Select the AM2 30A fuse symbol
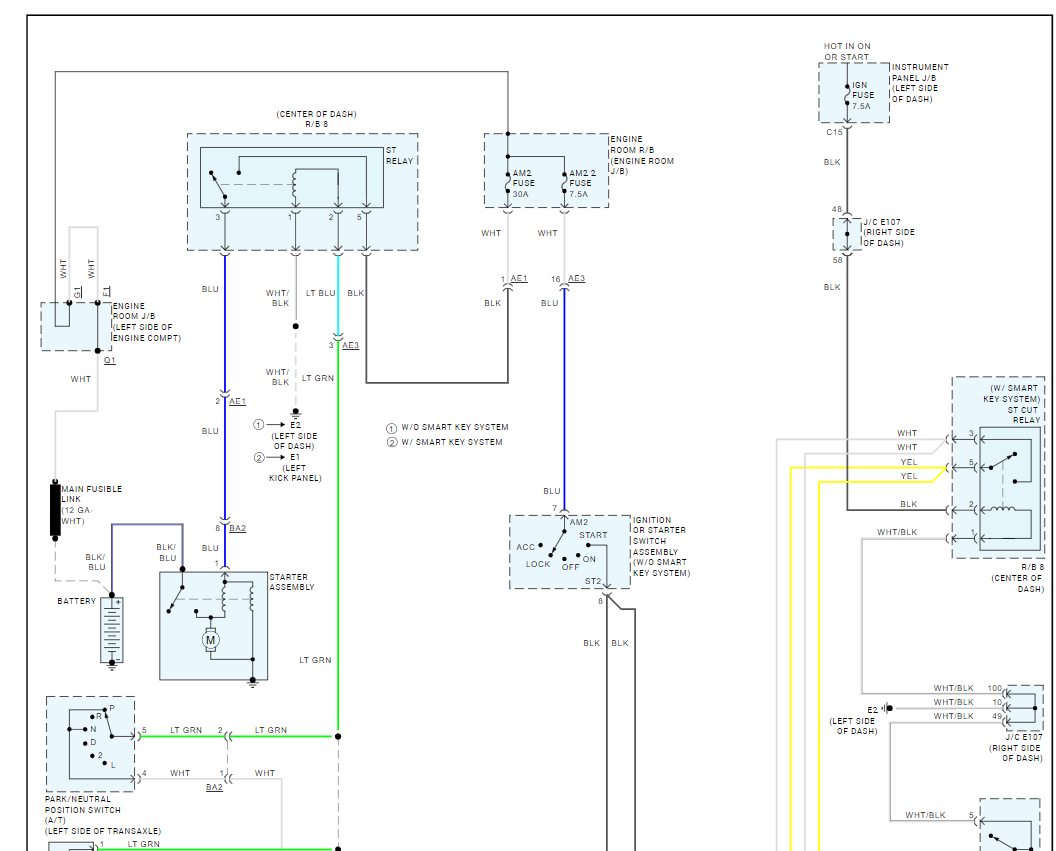The image size is (1056, 851). (508, 182)
